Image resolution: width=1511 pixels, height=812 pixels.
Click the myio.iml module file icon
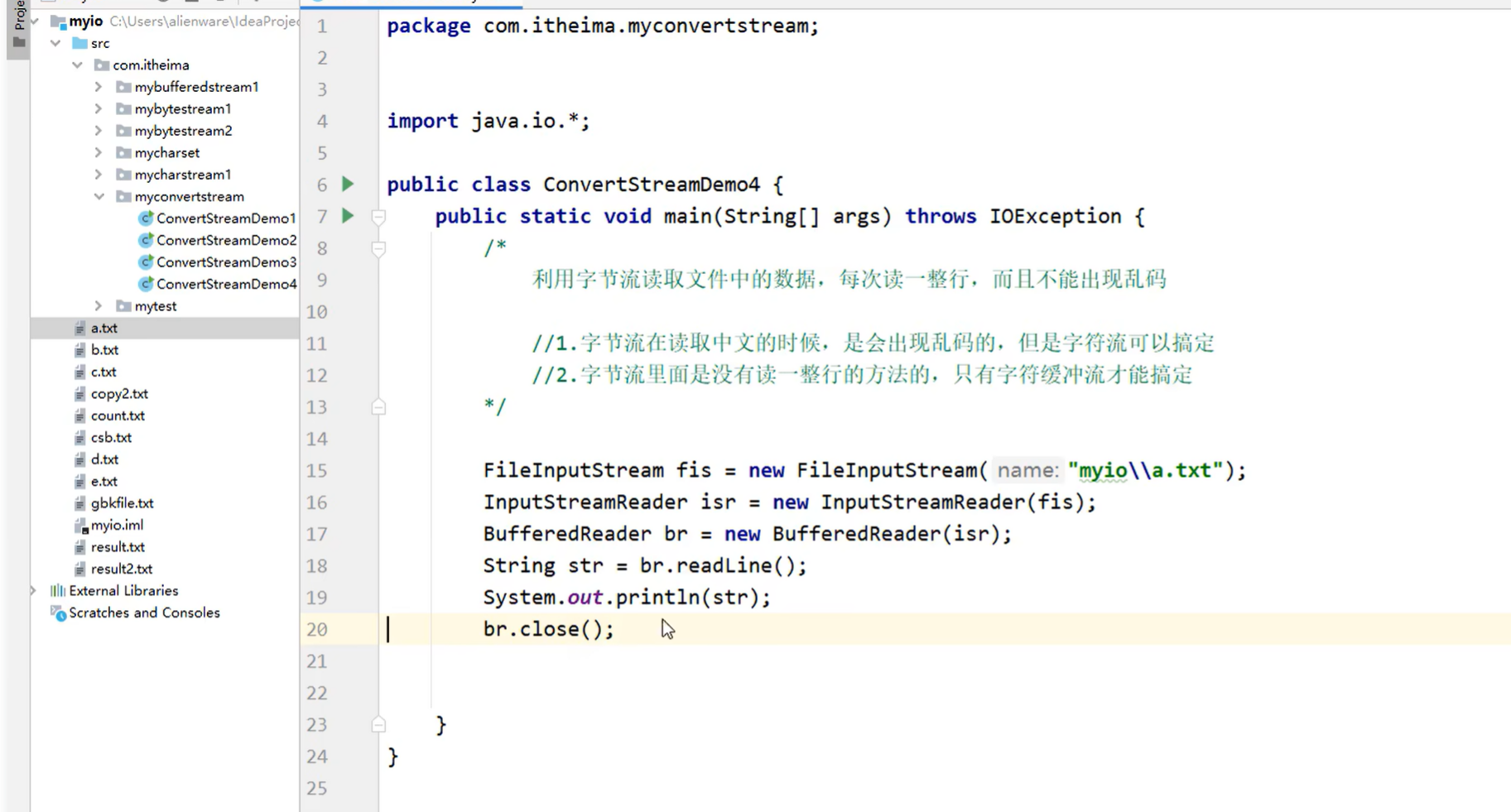[x=79, y=525]
